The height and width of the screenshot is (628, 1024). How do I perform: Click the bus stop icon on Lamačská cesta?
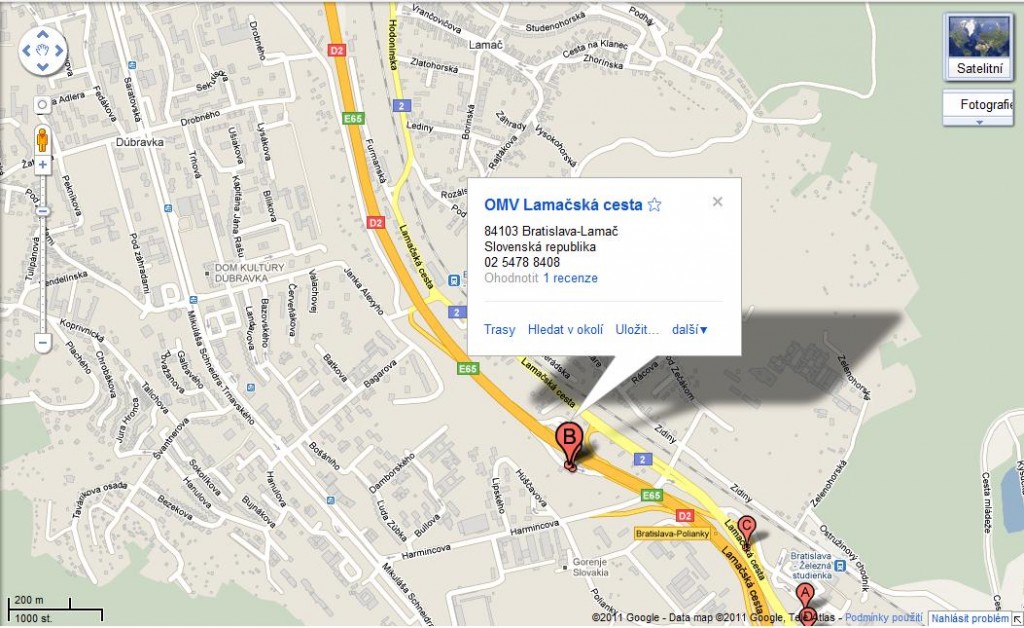pos(454,281)
